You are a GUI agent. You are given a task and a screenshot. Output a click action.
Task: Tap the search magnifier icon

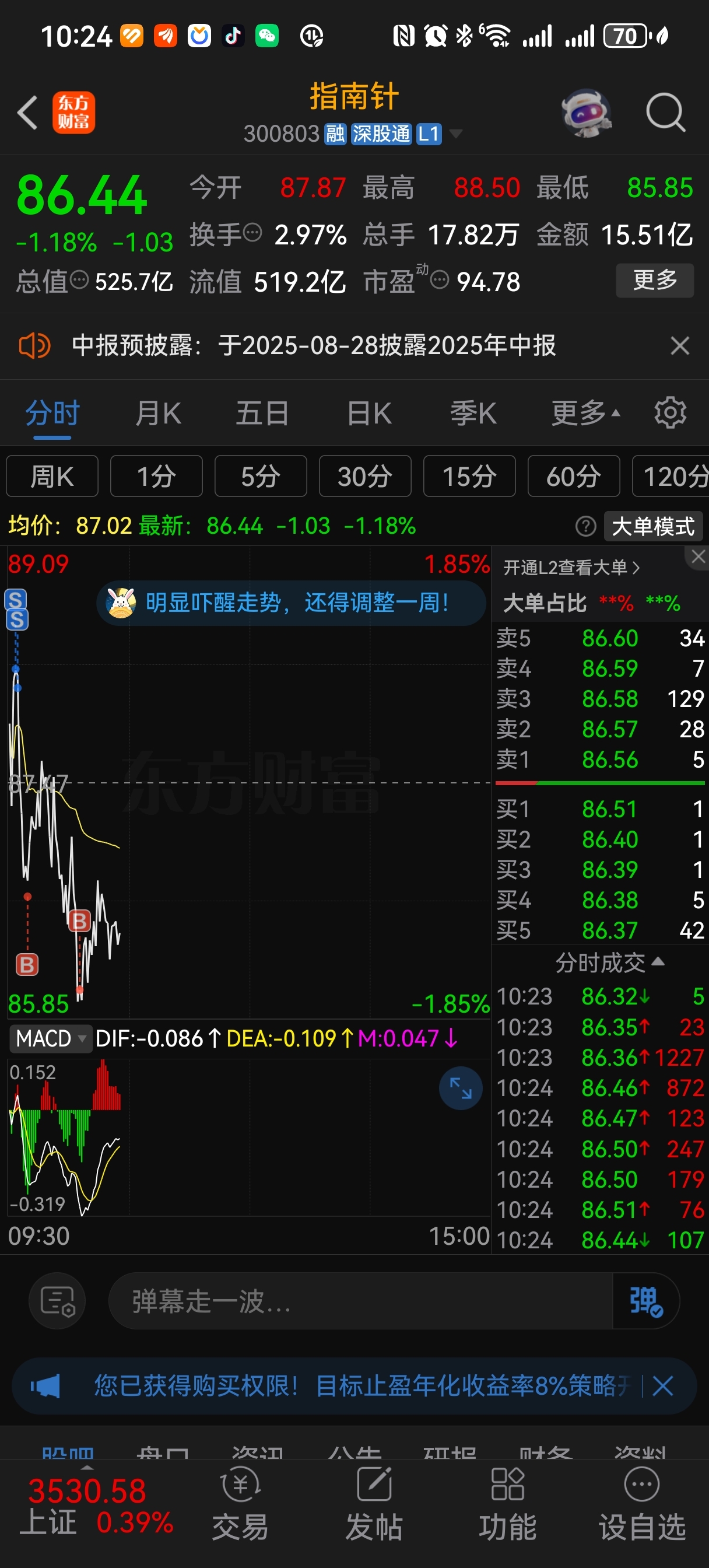pos(666,113)
